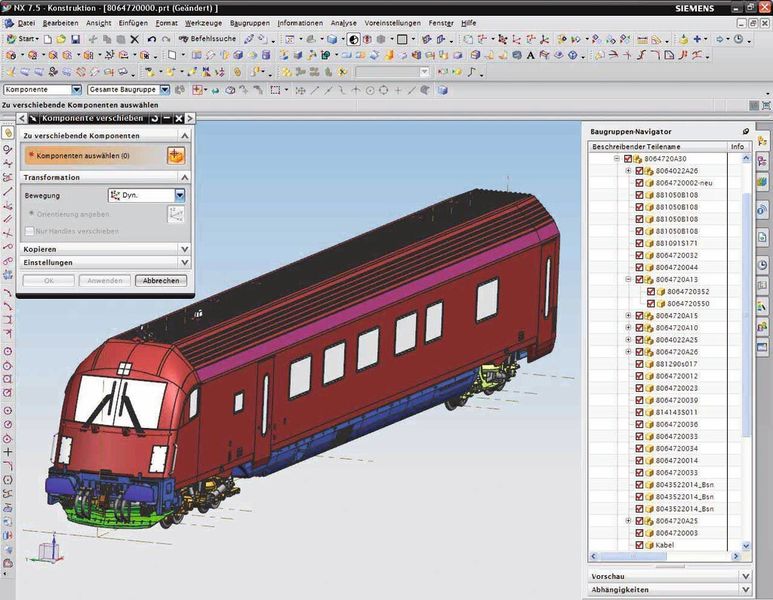
Task: Click the top highlighted icon in the left toolbar
Action: pyautogui.click(x=7, y=133)
